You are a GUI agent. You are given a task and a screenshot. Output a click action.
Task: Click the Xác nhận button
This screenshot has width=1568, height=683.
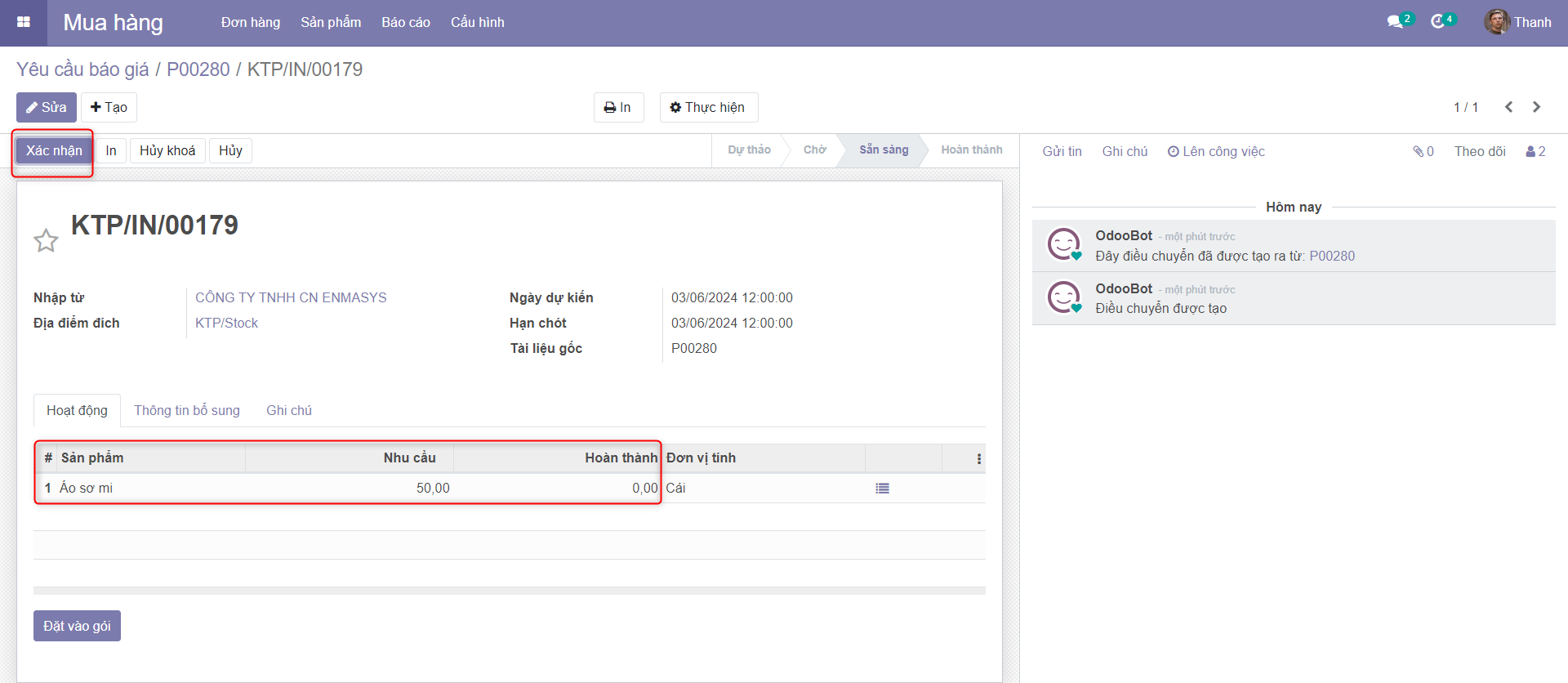click(54, 150)
